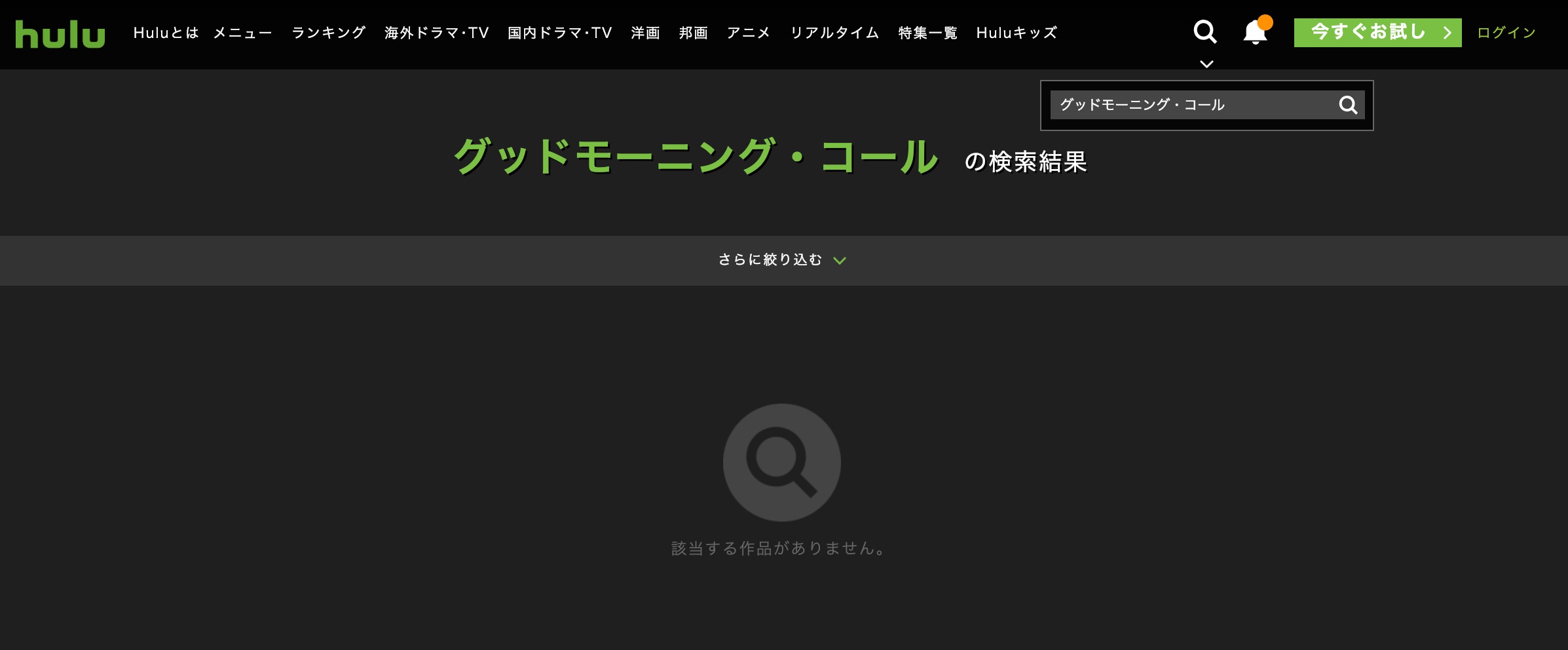1568x650 pixels.
Task: Click the Hulu logo
Action: [60, 34]
